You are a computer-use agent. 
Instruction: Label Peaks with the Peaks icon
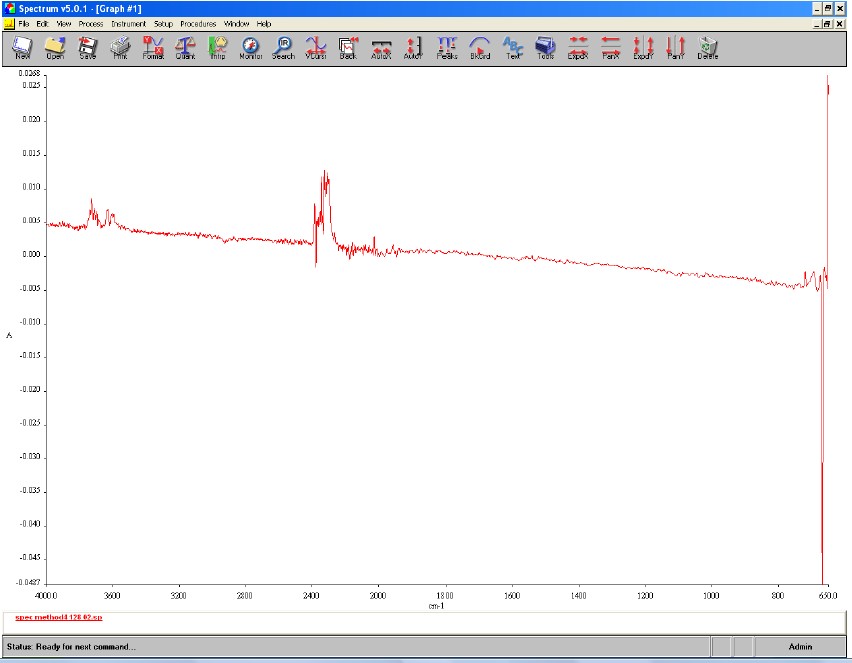click(447, 48)
